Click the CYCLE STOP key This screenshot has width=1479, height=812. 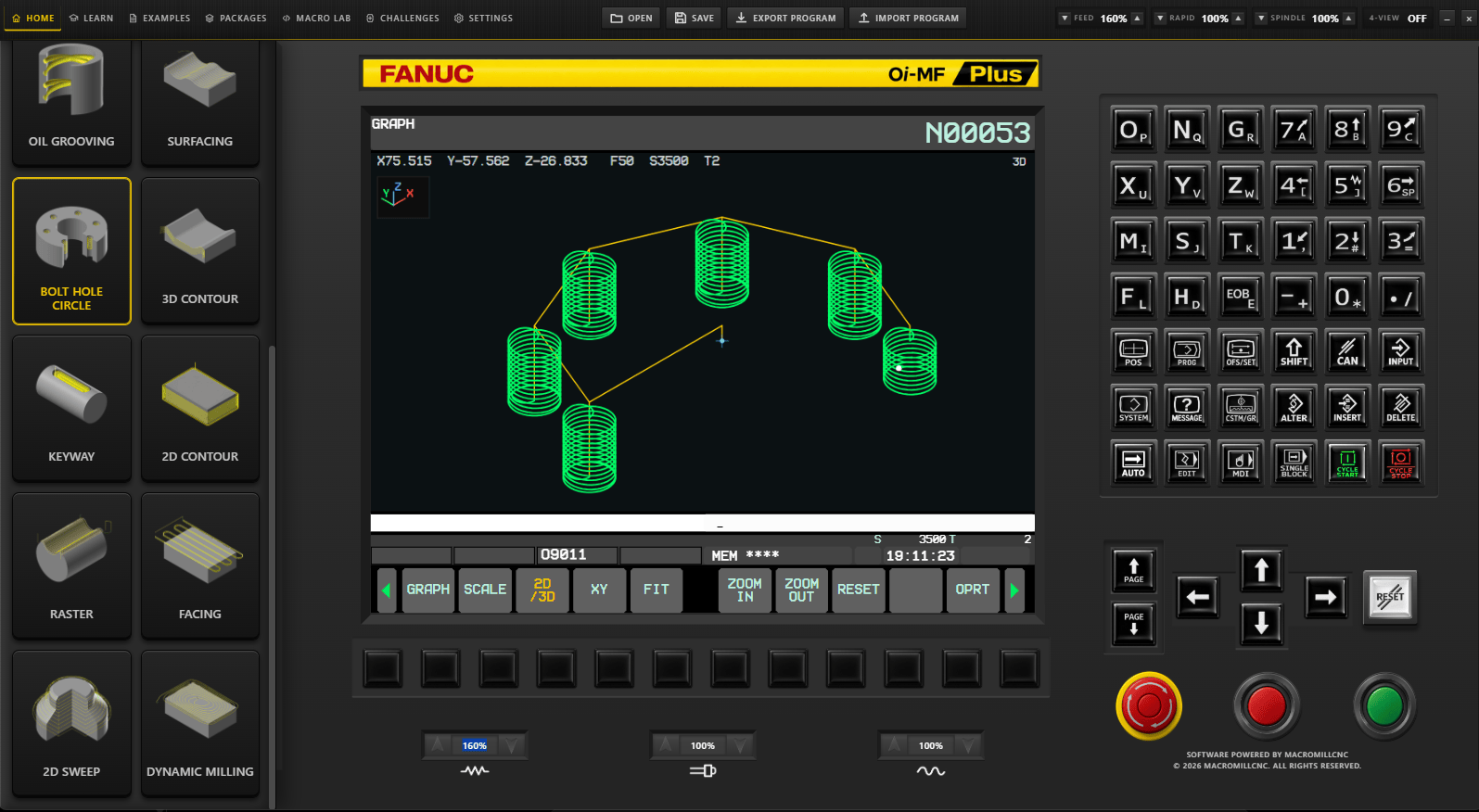(1400, 462)
